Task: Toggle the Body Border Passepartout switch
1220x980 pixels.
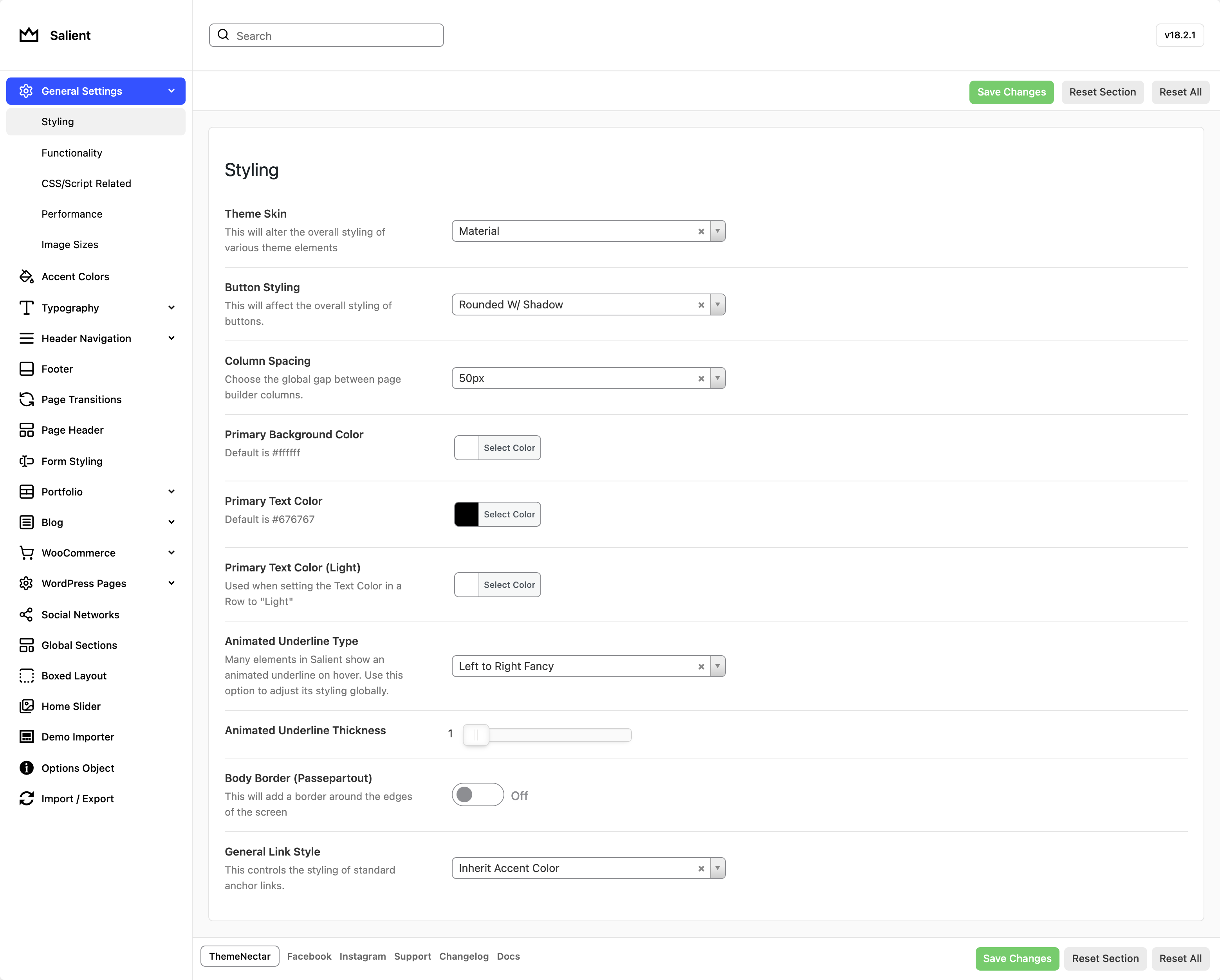Action: [x=478, y=794]
